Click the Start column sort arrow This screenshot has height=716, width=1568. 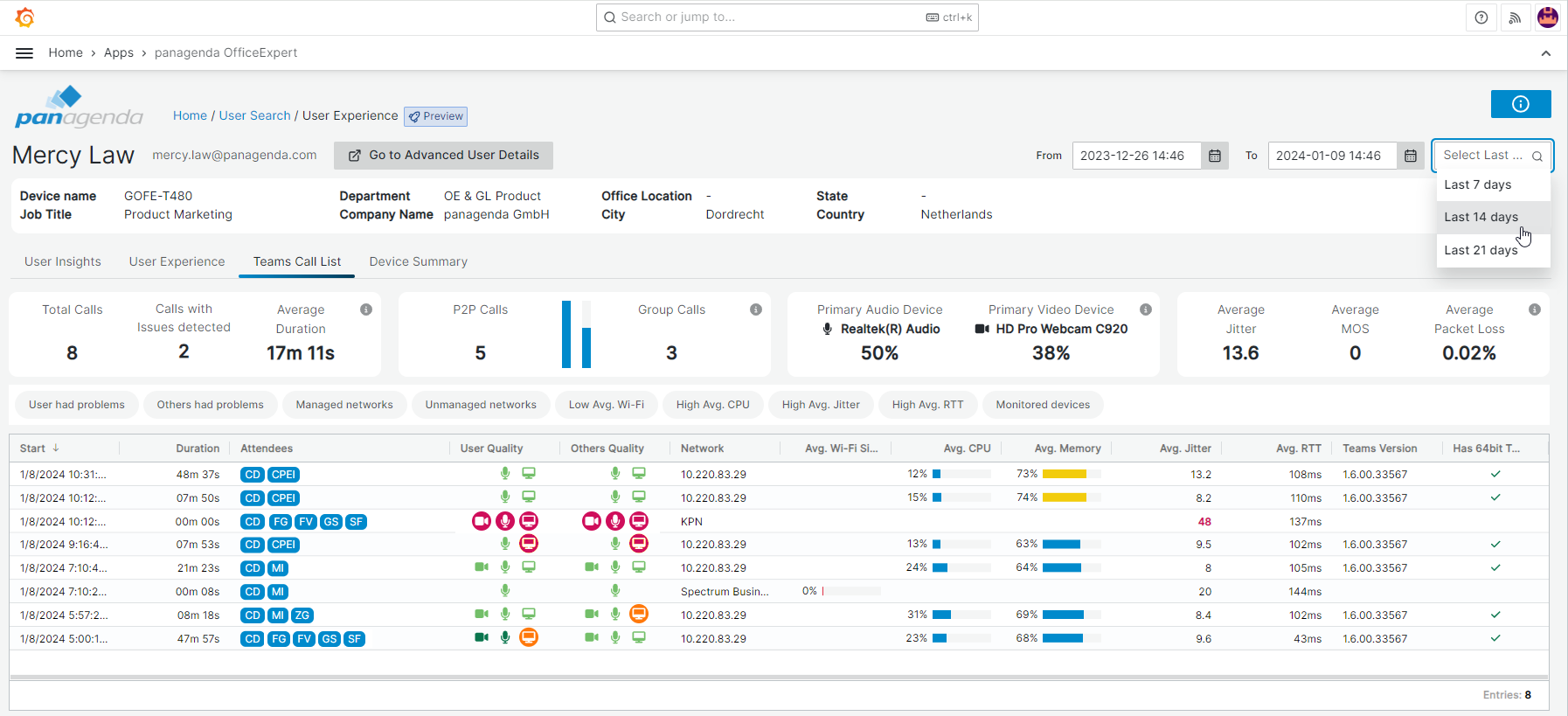click(x=56, y=448)
